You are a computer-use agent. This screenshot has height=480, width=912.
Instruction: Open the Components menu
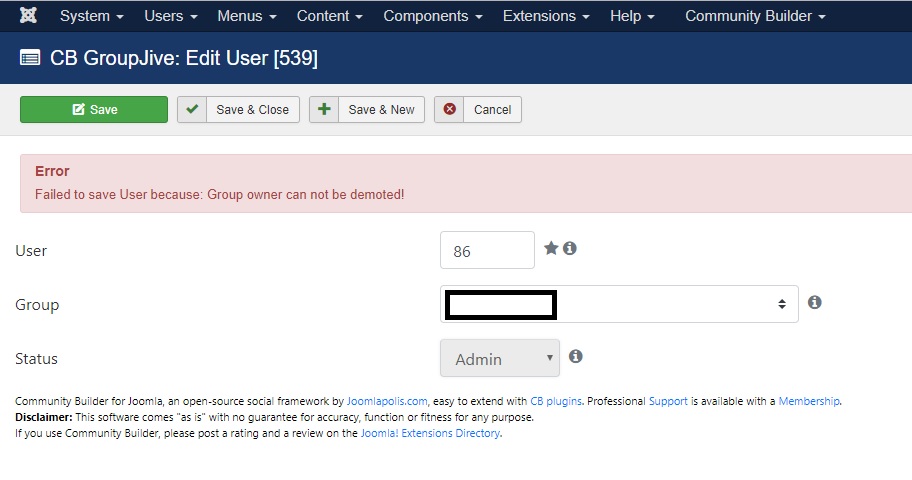[433, 16]
